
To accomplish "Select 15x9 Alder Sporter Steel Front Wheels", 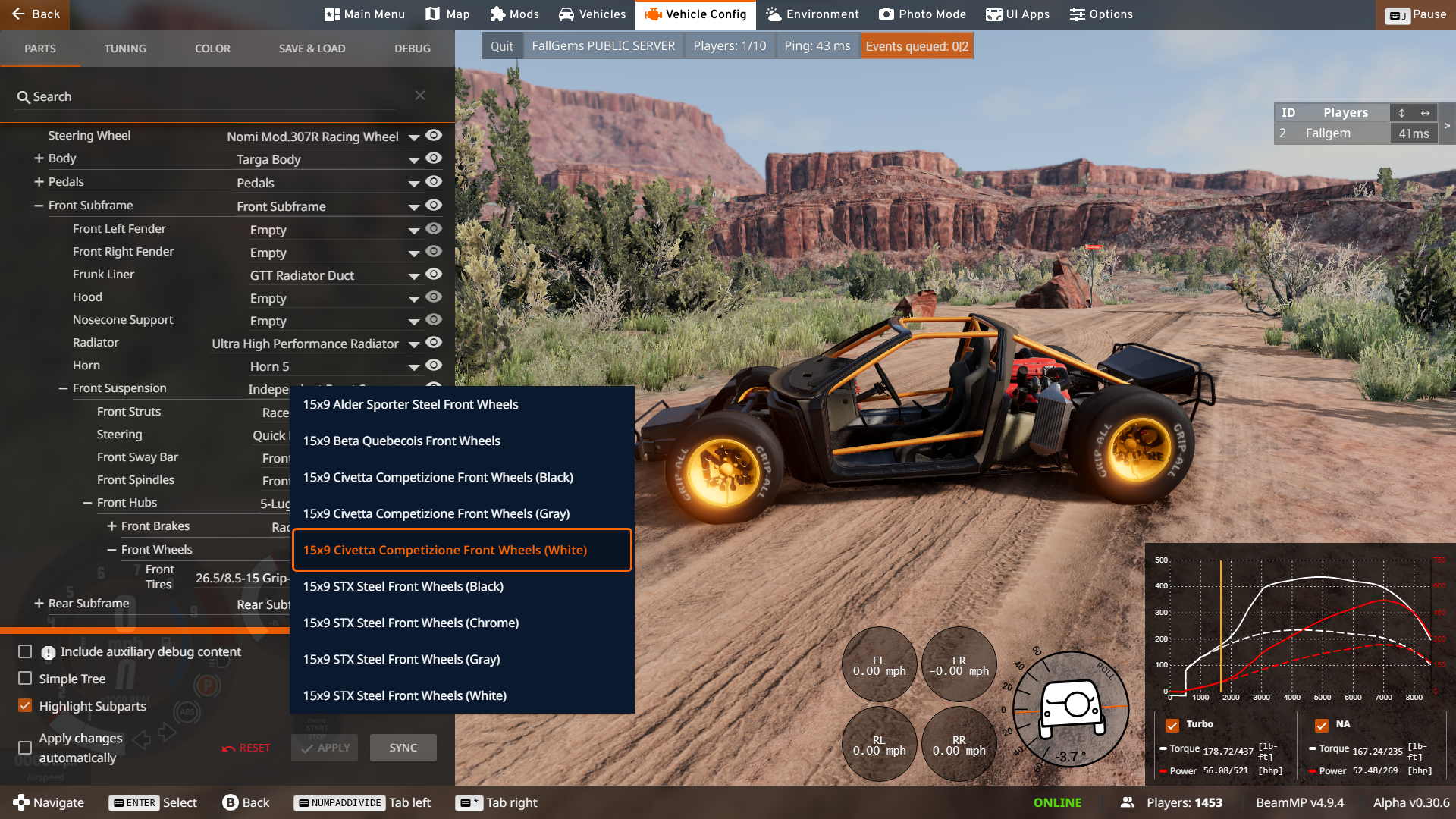I will 462,404.
